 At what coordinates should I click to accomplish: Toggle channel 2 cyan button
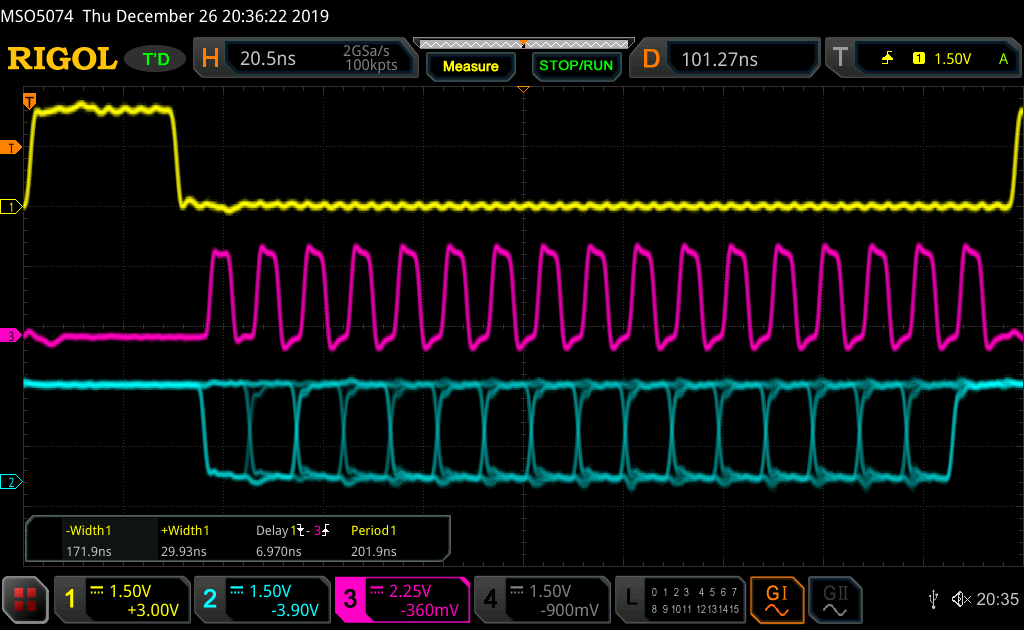point(262,599)
